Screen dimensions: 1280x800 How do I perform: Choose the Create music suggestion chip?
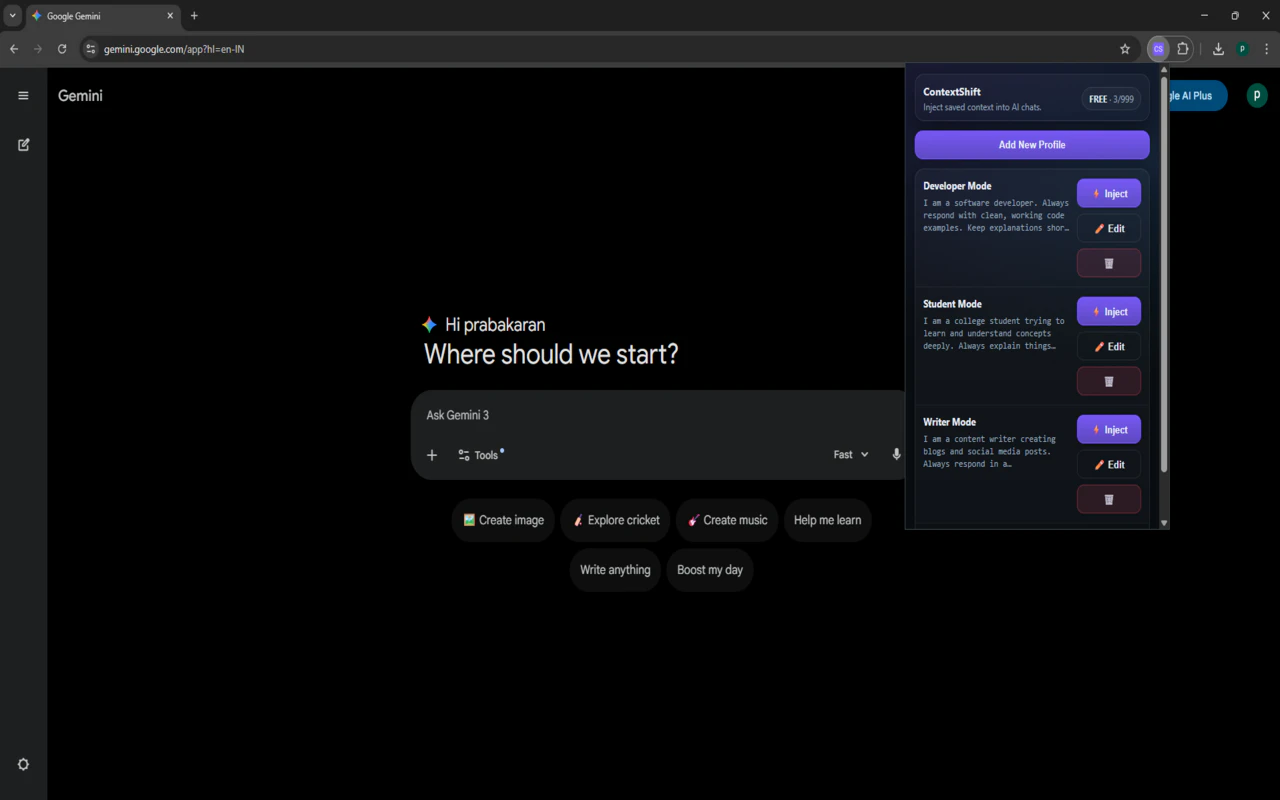(727, 520)
